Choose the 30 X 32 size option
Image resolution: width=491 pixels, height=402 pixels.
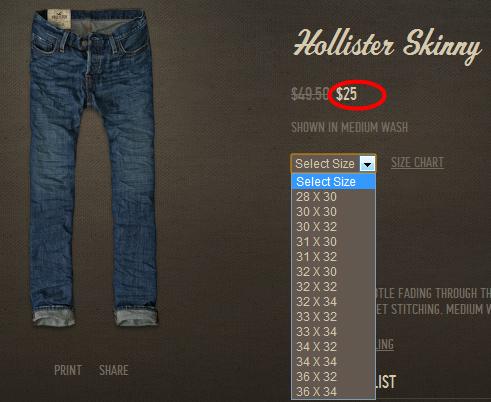(x=334, y=227)
